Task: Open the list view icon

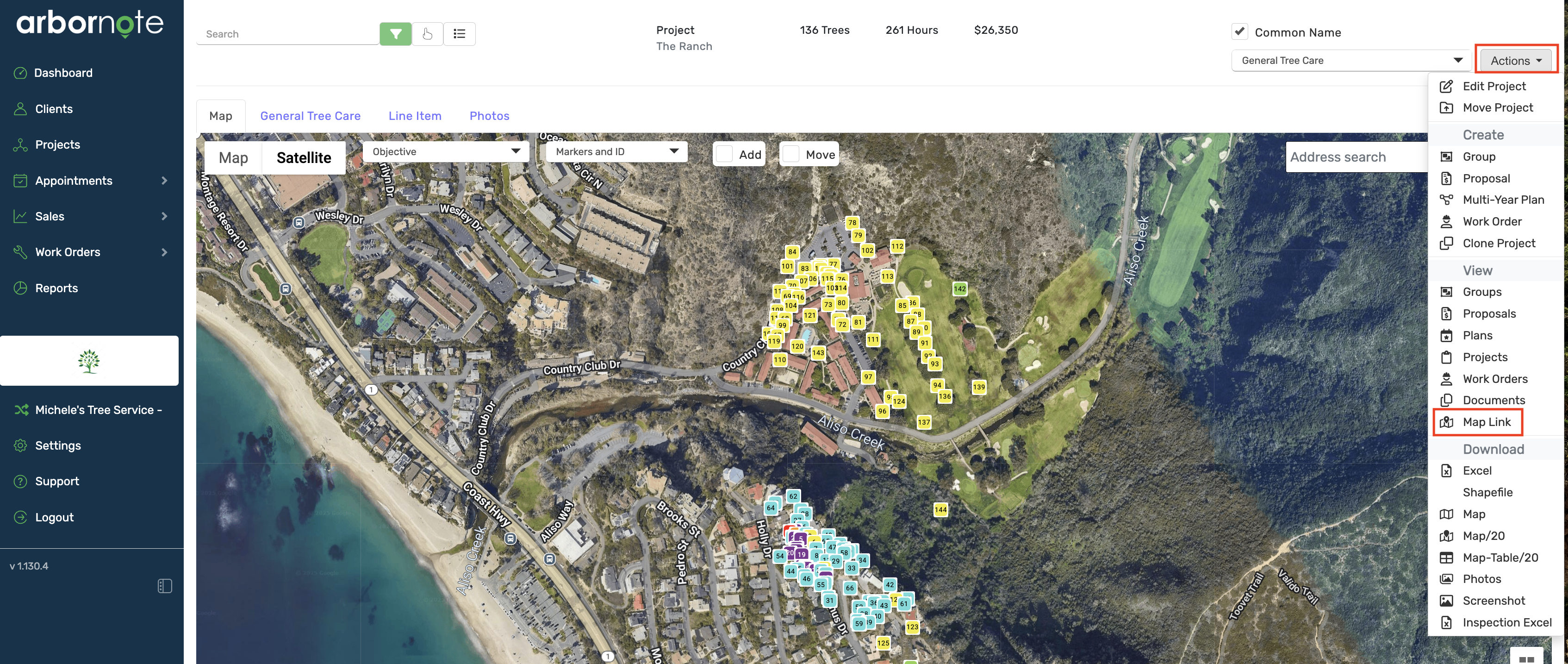Action: (x=460, y=33)
